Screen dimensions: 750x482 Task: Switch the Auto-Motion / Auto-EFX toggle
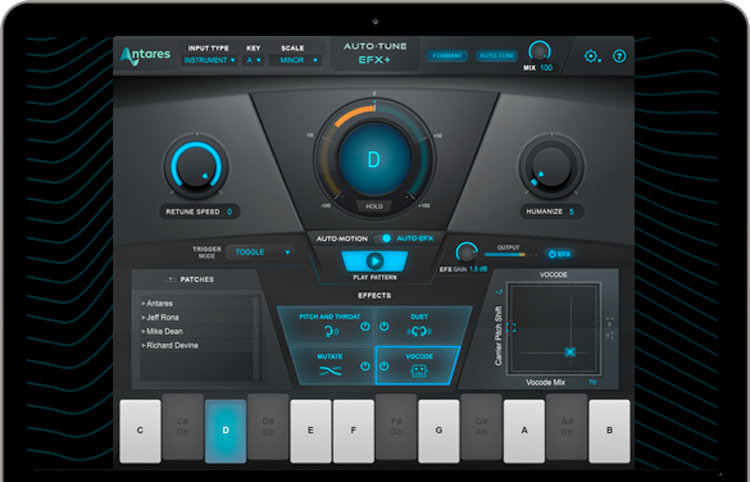click(x=383, y=239)
